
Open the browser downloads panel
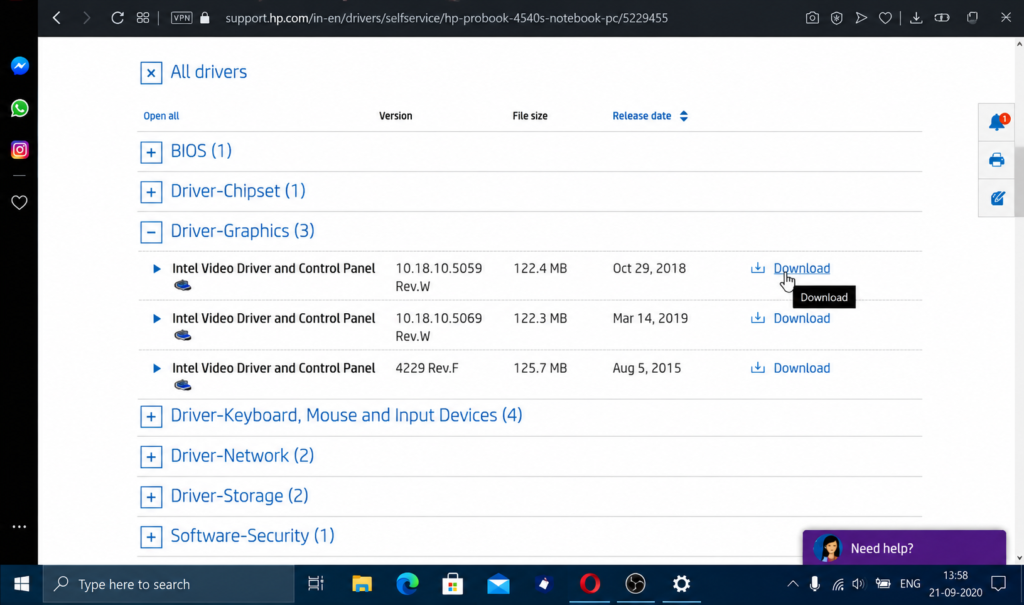click(916, 18)
